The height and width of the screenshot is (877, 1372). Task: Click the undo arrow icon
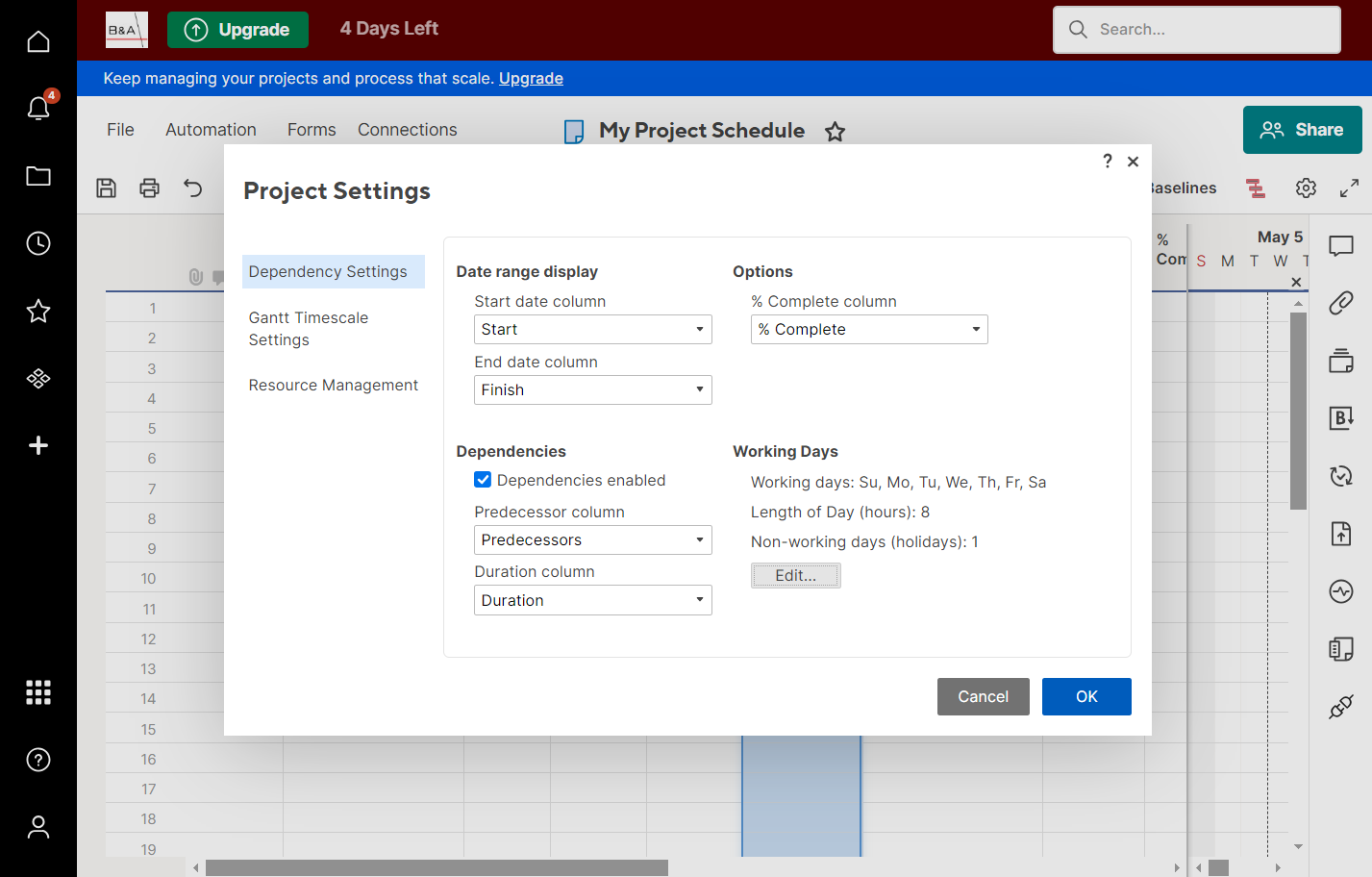[x=193, y=188]
